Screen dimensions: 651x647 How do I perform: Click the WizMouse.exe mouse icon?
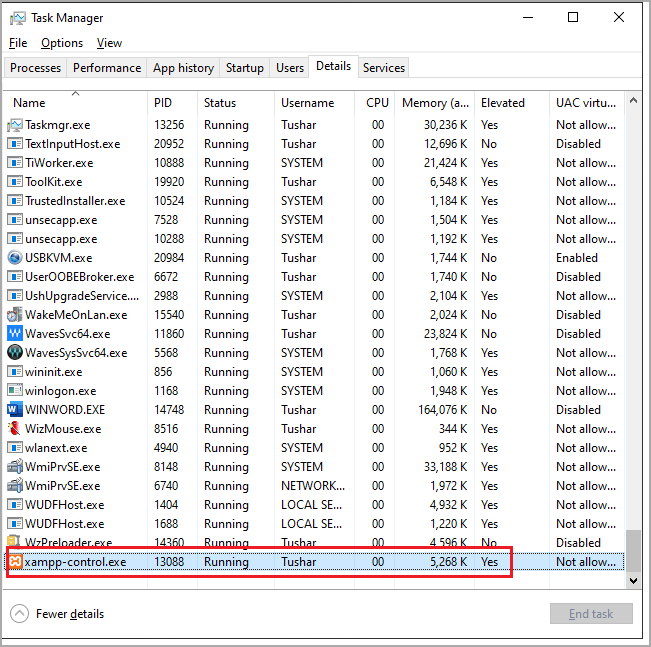[x=15, y=429]
